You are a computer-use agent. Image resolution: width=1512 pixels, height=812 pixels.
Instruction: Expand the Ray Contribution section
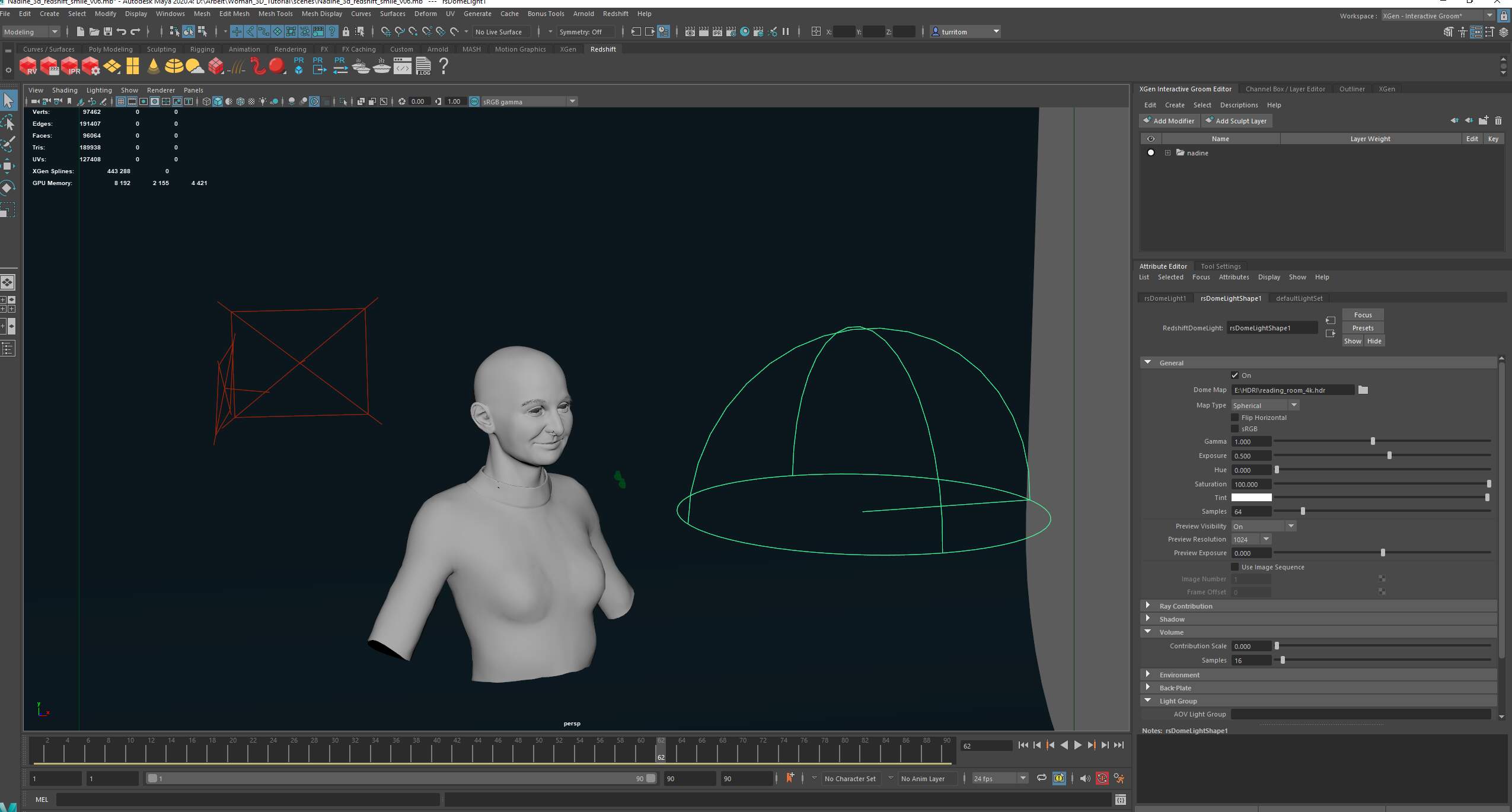coord(1149,606)
